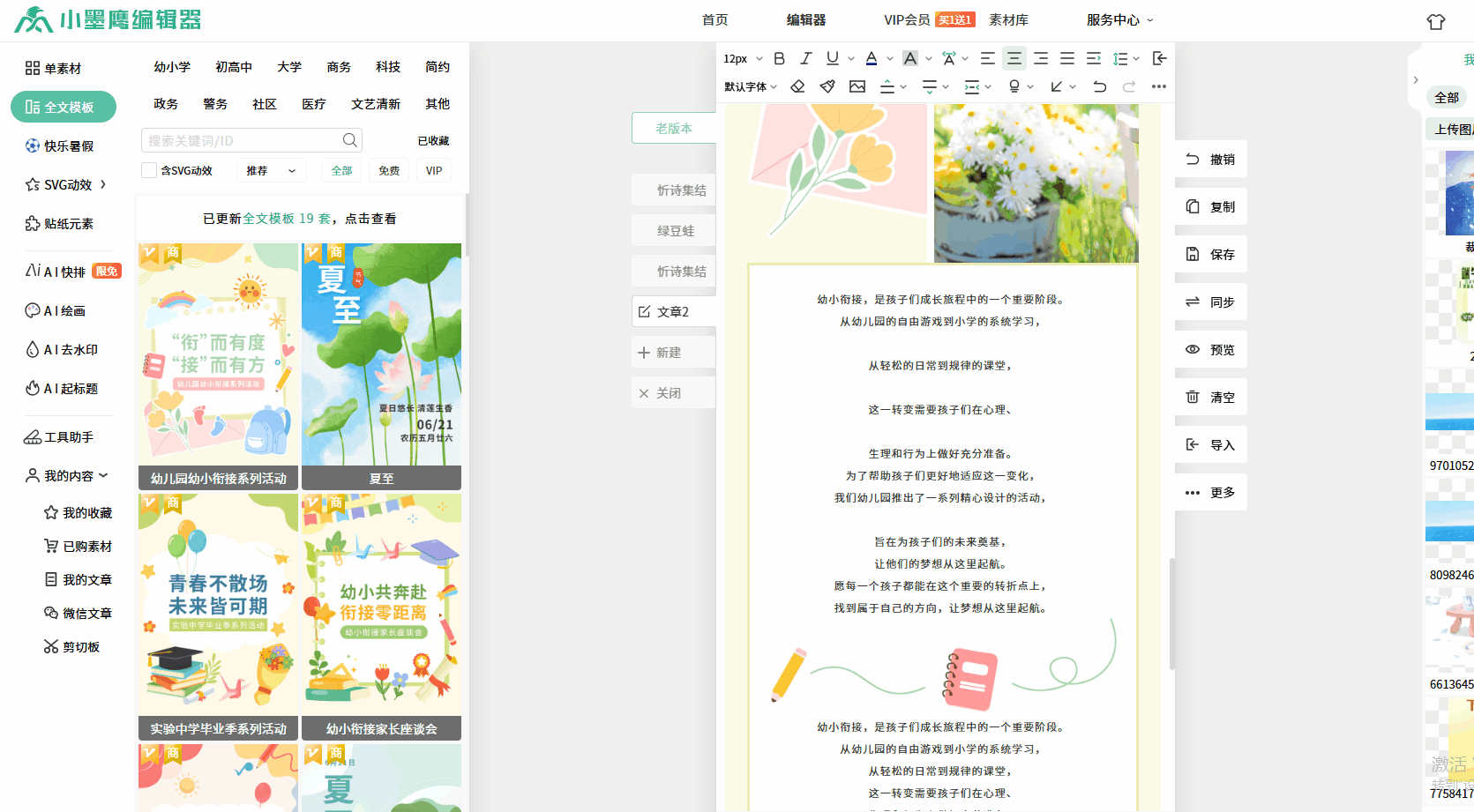Click 预览 button
Image resolution: width=1474 pixels, height=812 pixels.
pyautogui.click(x=1211, y=349)
